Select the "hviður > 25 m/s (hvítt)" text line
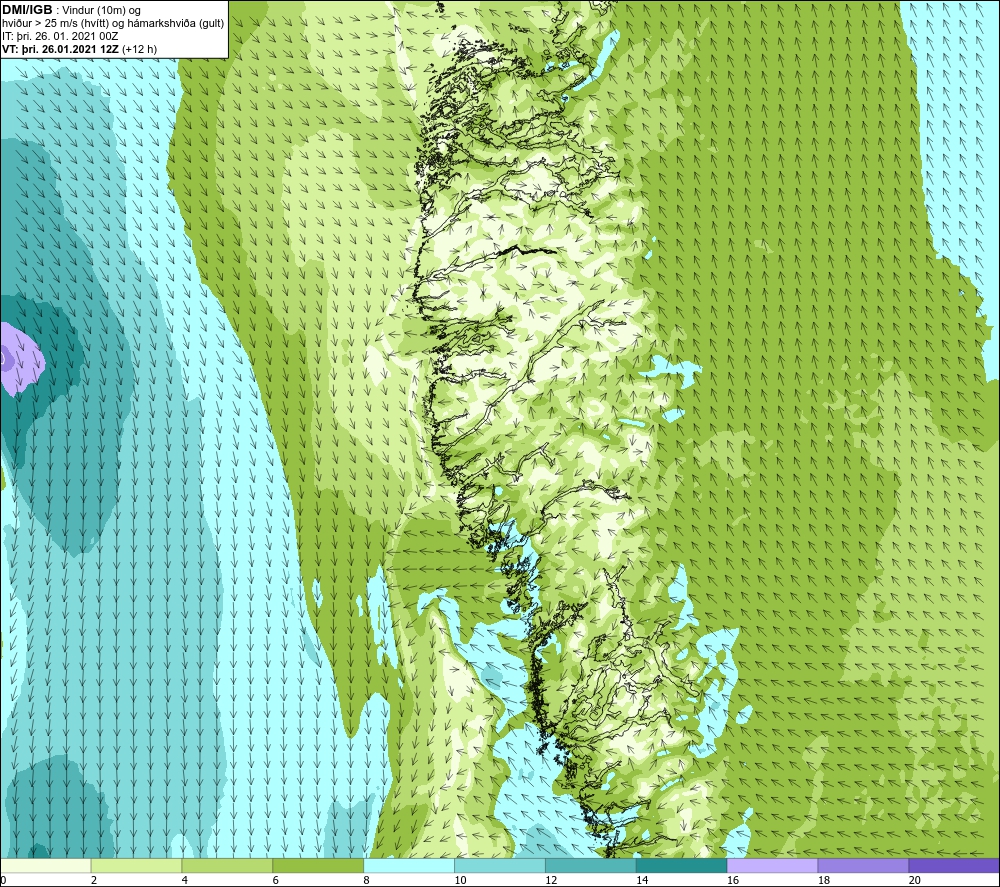The width and height of the screenshot is (1000, 887). (x=55, y=24)
